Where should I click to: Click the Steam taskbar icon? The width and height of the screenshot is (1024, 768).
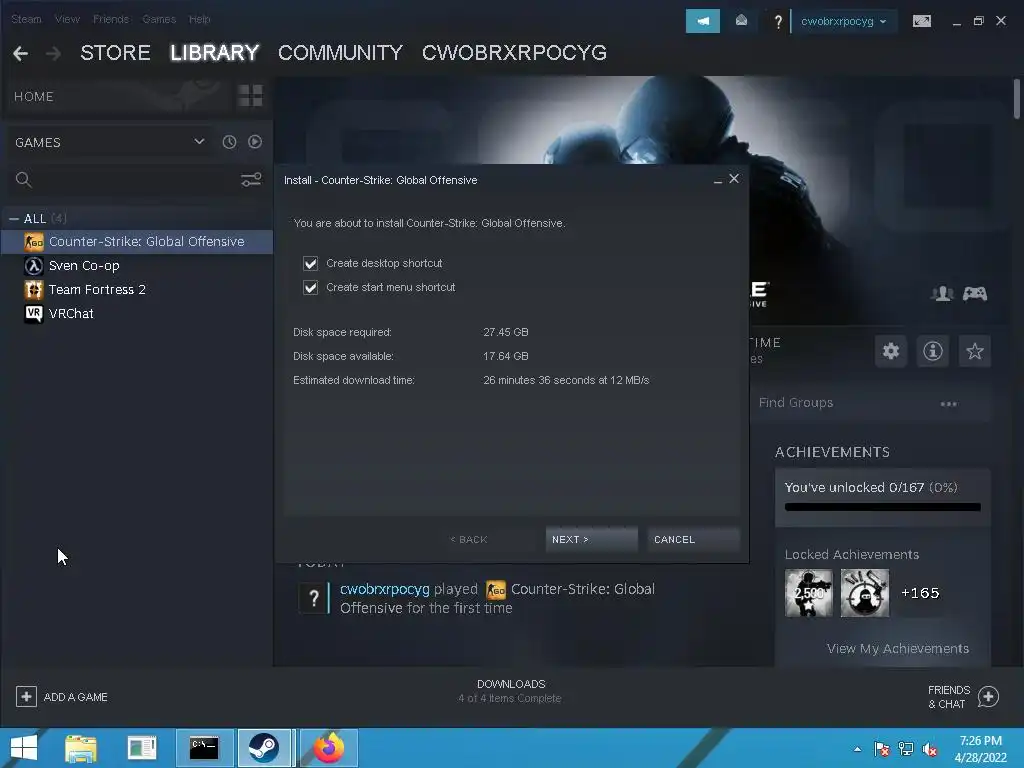click(264, 748)
